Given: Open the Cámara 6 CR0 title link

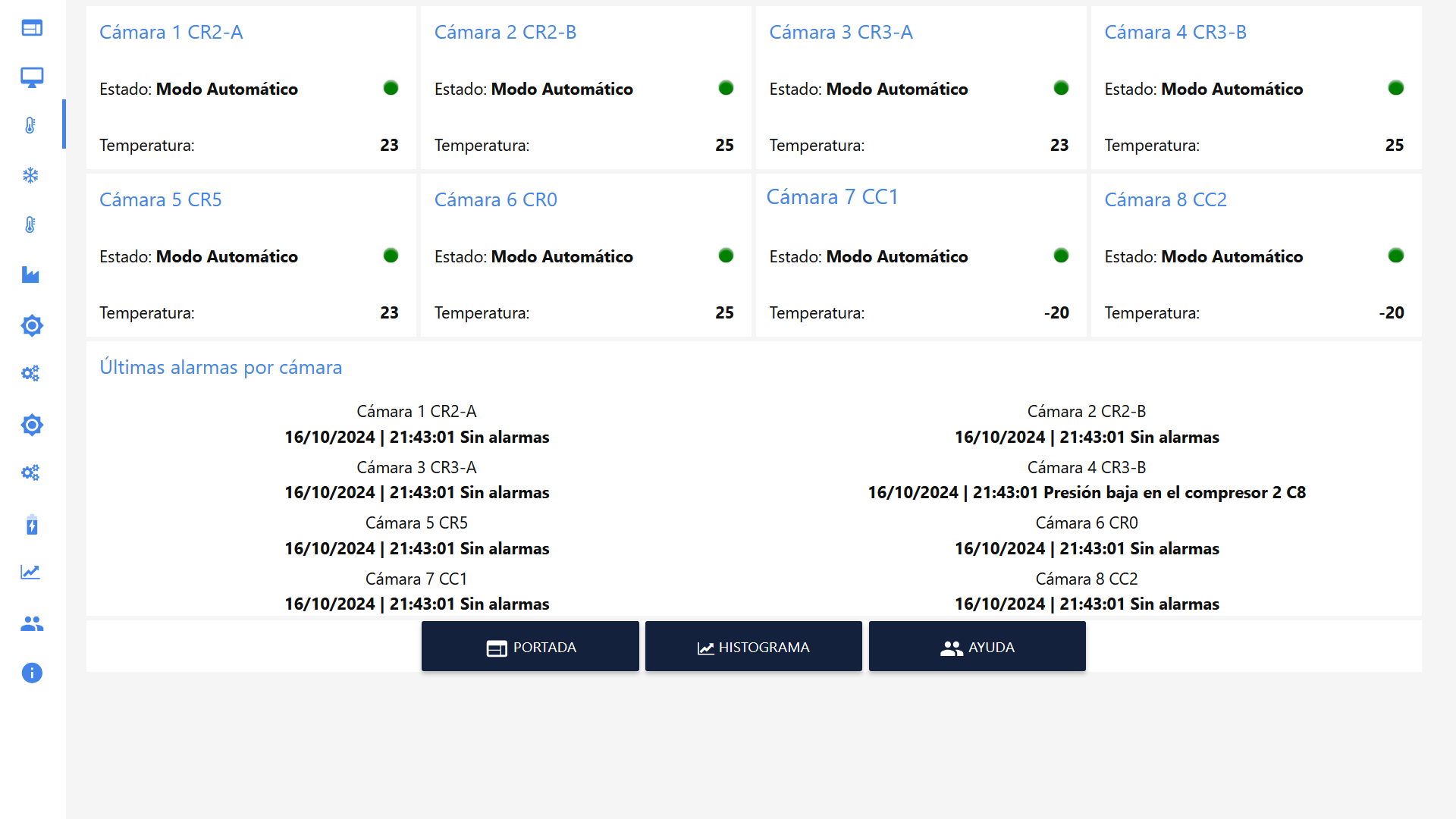Looking at the screenshot, I should pos(495,199).
